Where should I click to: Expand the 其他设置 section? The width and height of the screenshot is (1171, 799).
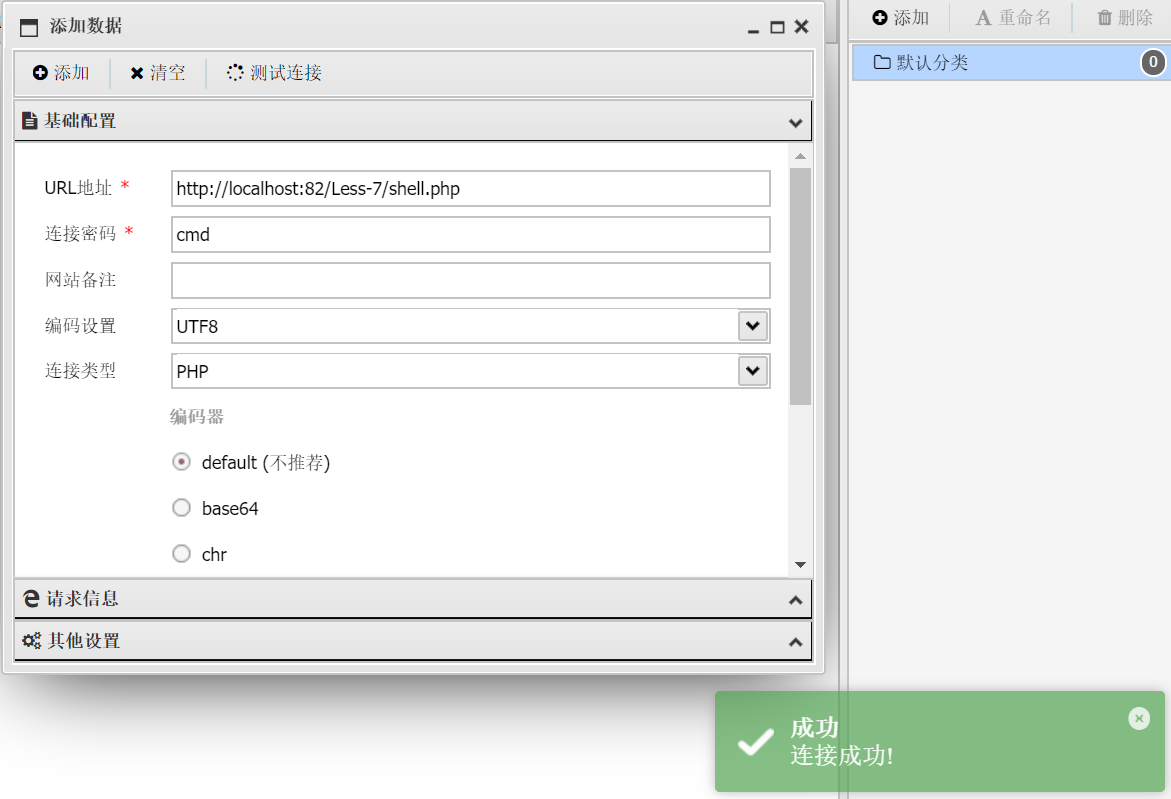(795, 642)
